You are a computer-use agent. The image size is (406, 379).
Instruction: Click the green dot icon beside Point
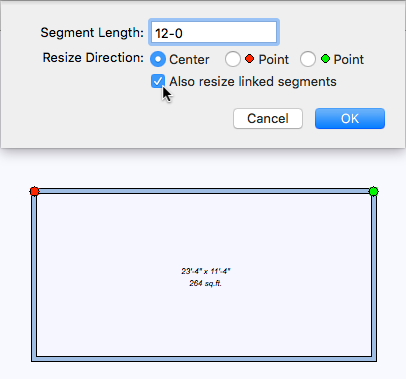325,59
